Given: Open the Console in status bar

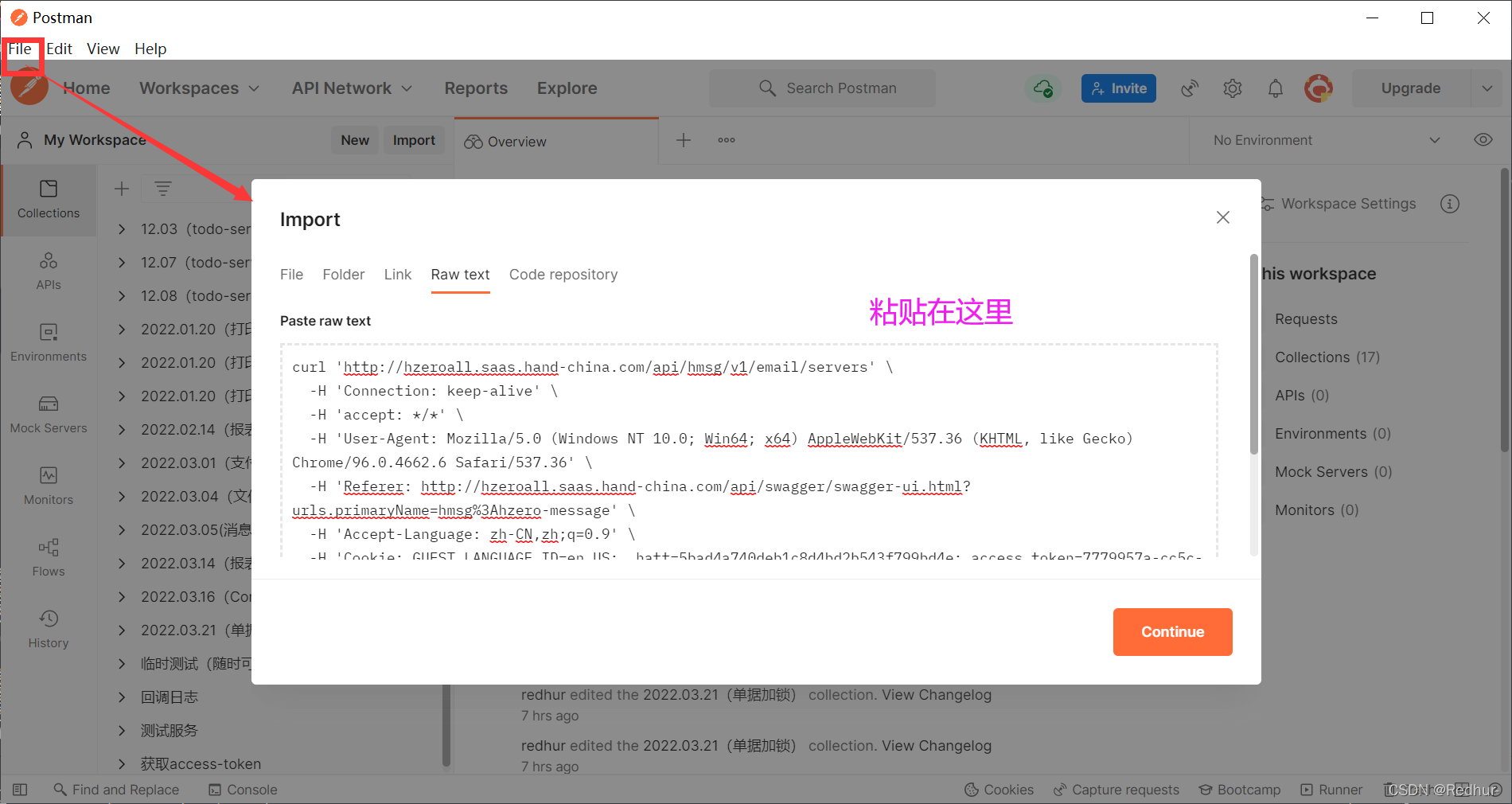Looking at the screenshot, I should tap(243, 790).
